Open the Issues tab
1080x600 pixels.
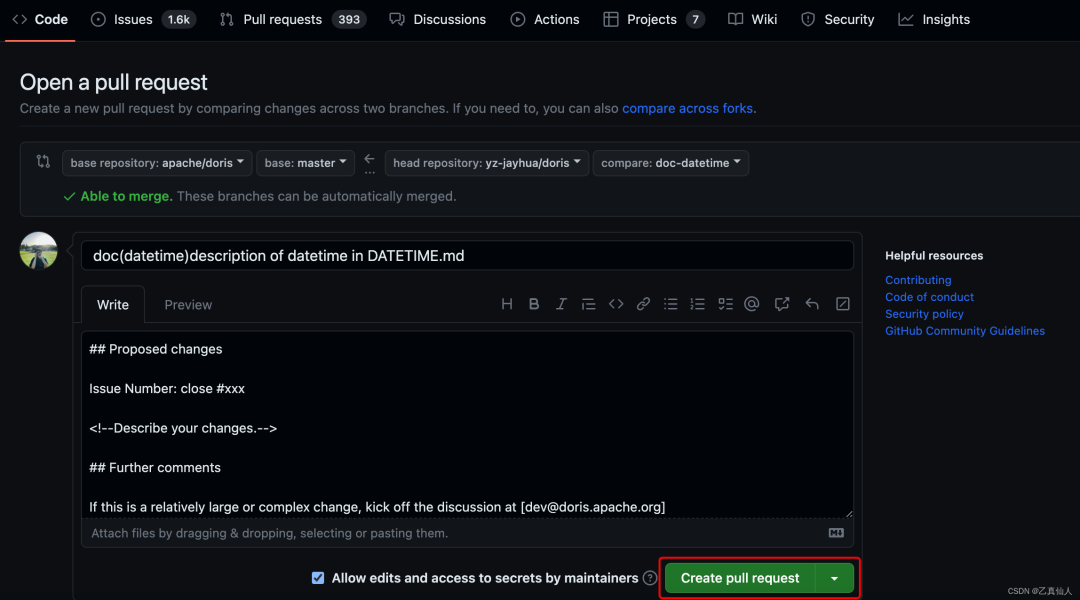coord(143,19)
